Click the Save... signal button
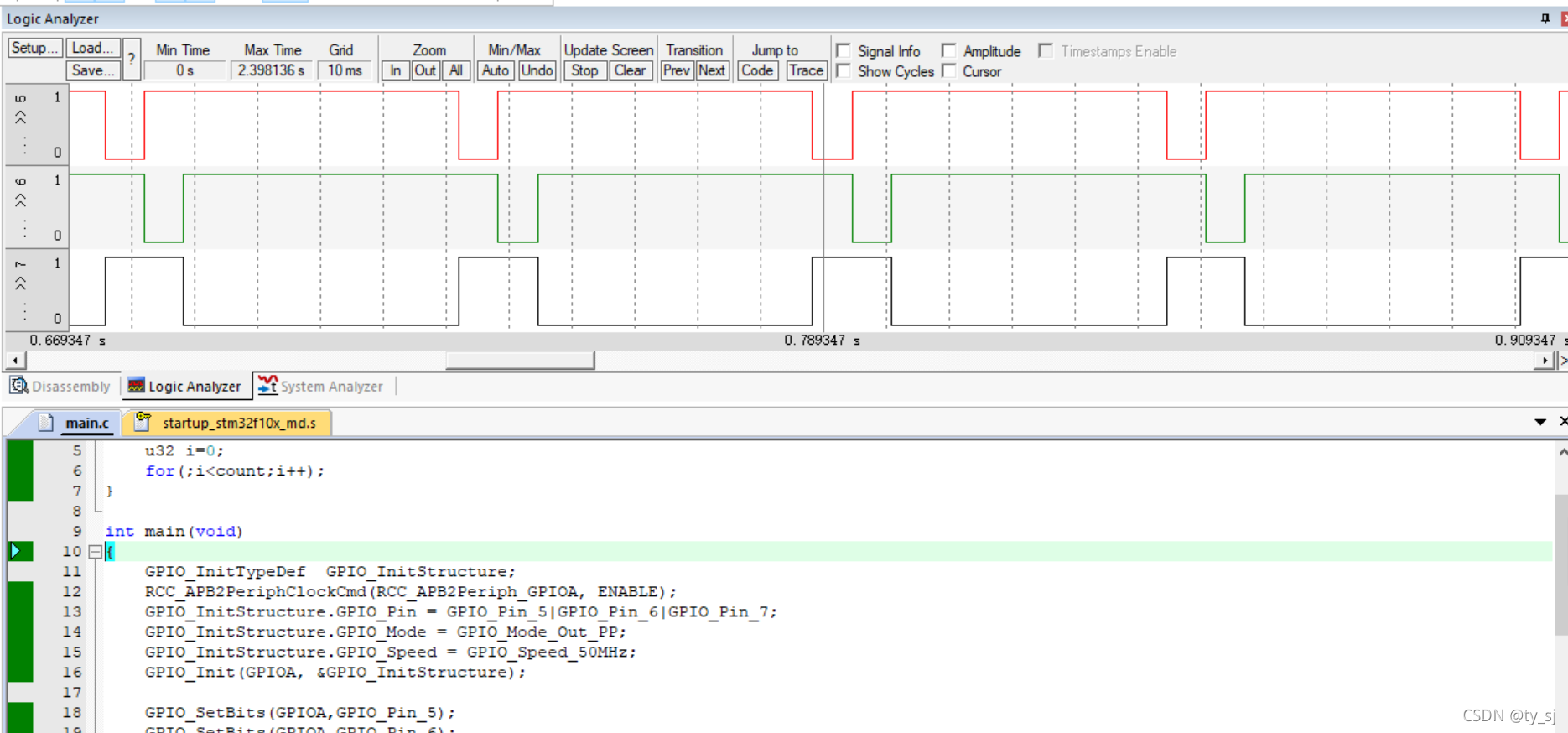 93,70
